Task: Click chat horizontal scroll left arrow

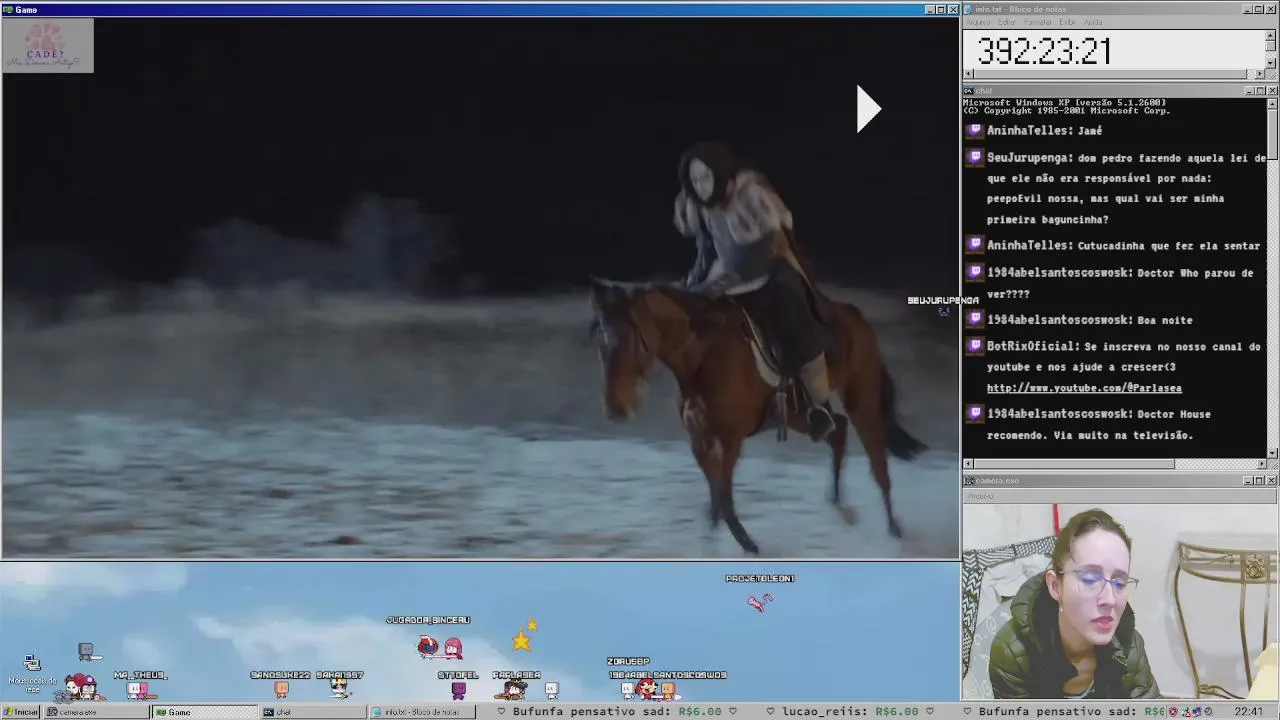Action: pos(969,463)
